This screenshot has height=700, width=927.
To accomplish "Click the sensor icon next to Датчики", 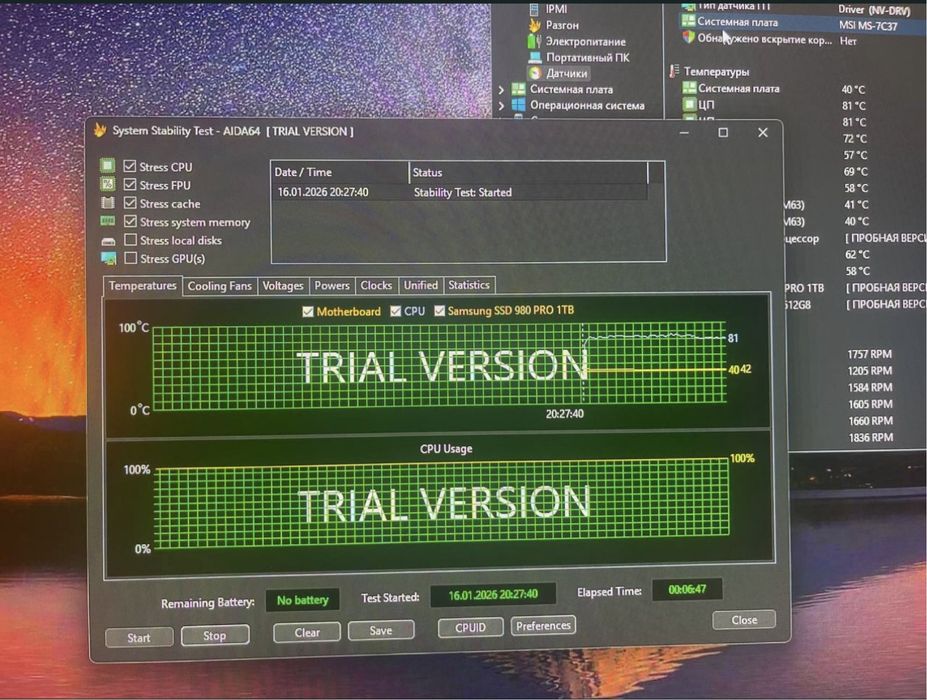I will coord(535,73).
